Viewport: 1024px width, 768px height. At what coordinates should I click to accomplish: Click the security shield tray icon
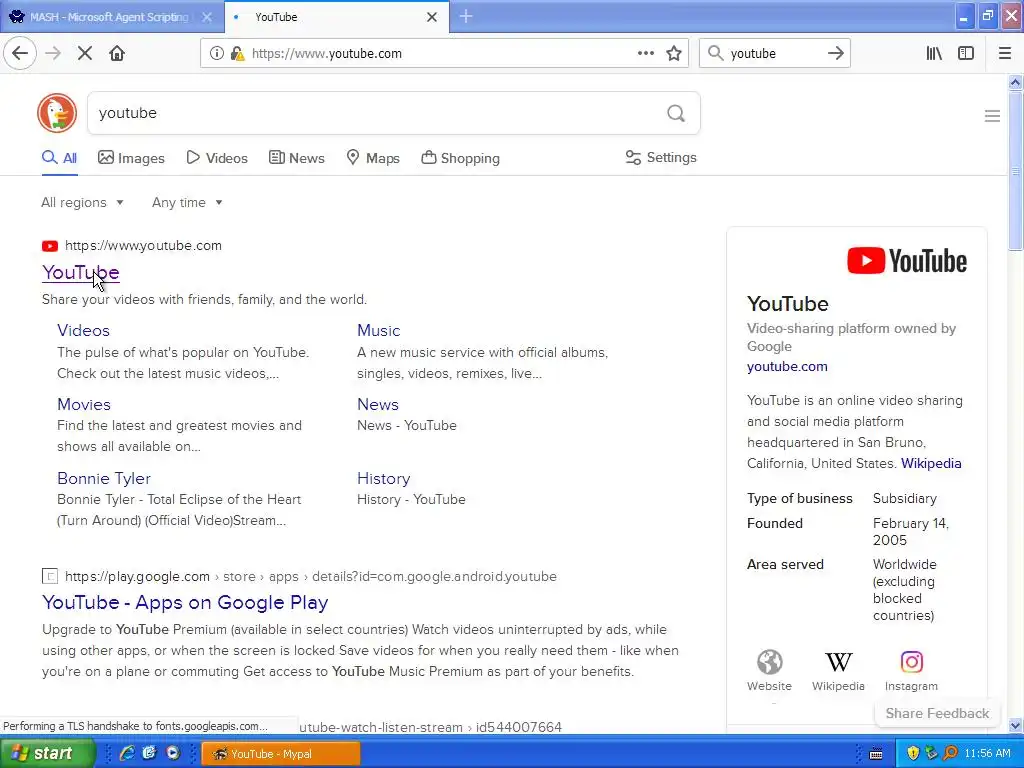(913, 753)
